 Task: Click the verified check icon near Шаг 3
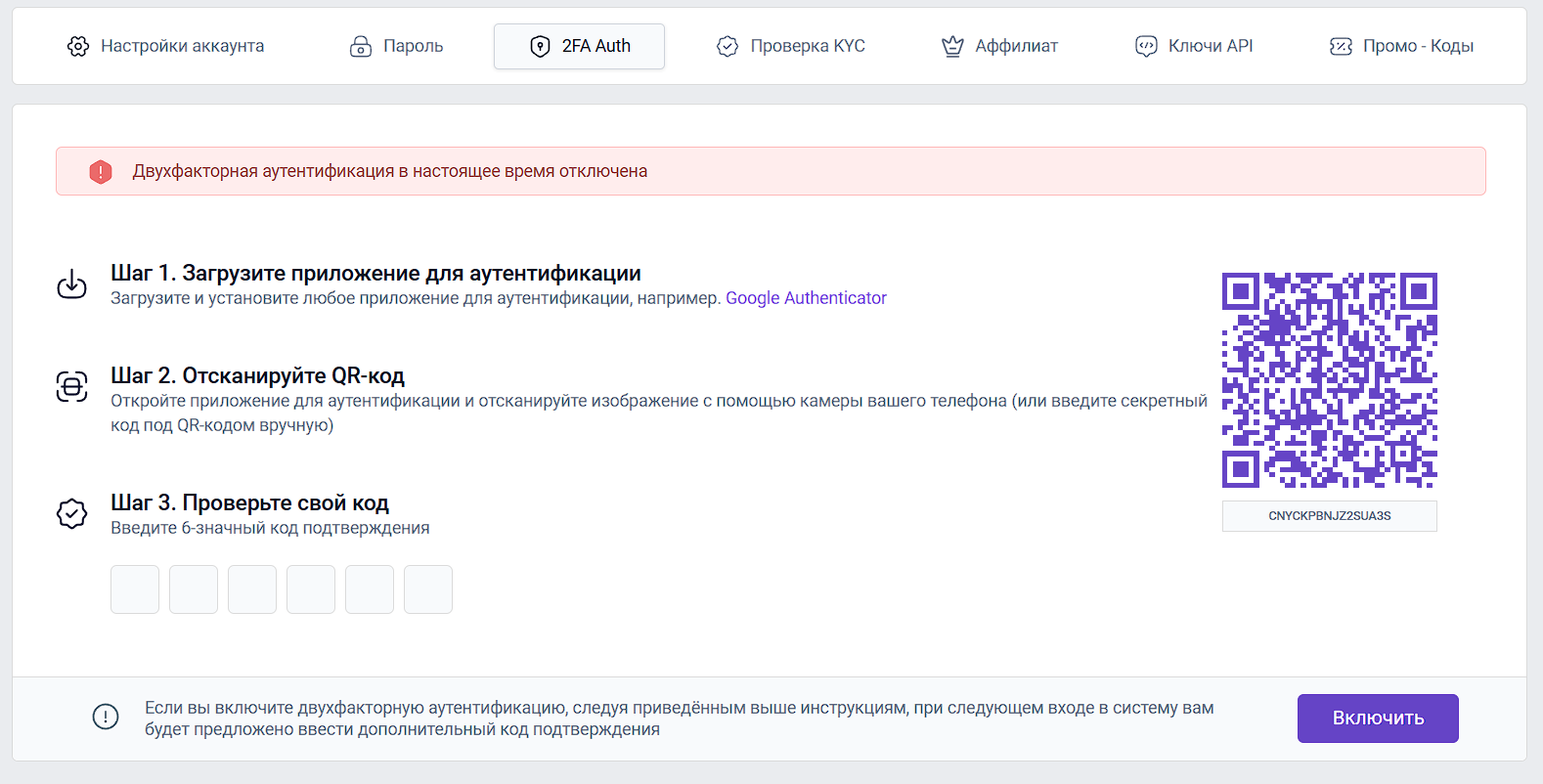[72, 513]
